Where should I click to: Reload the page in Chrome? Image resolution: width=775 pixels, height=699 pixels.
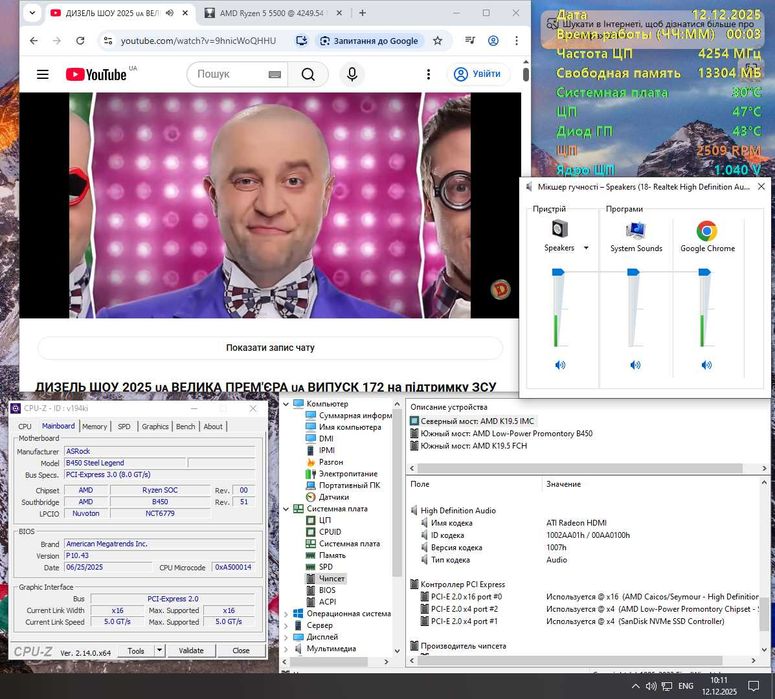(80, 41)
